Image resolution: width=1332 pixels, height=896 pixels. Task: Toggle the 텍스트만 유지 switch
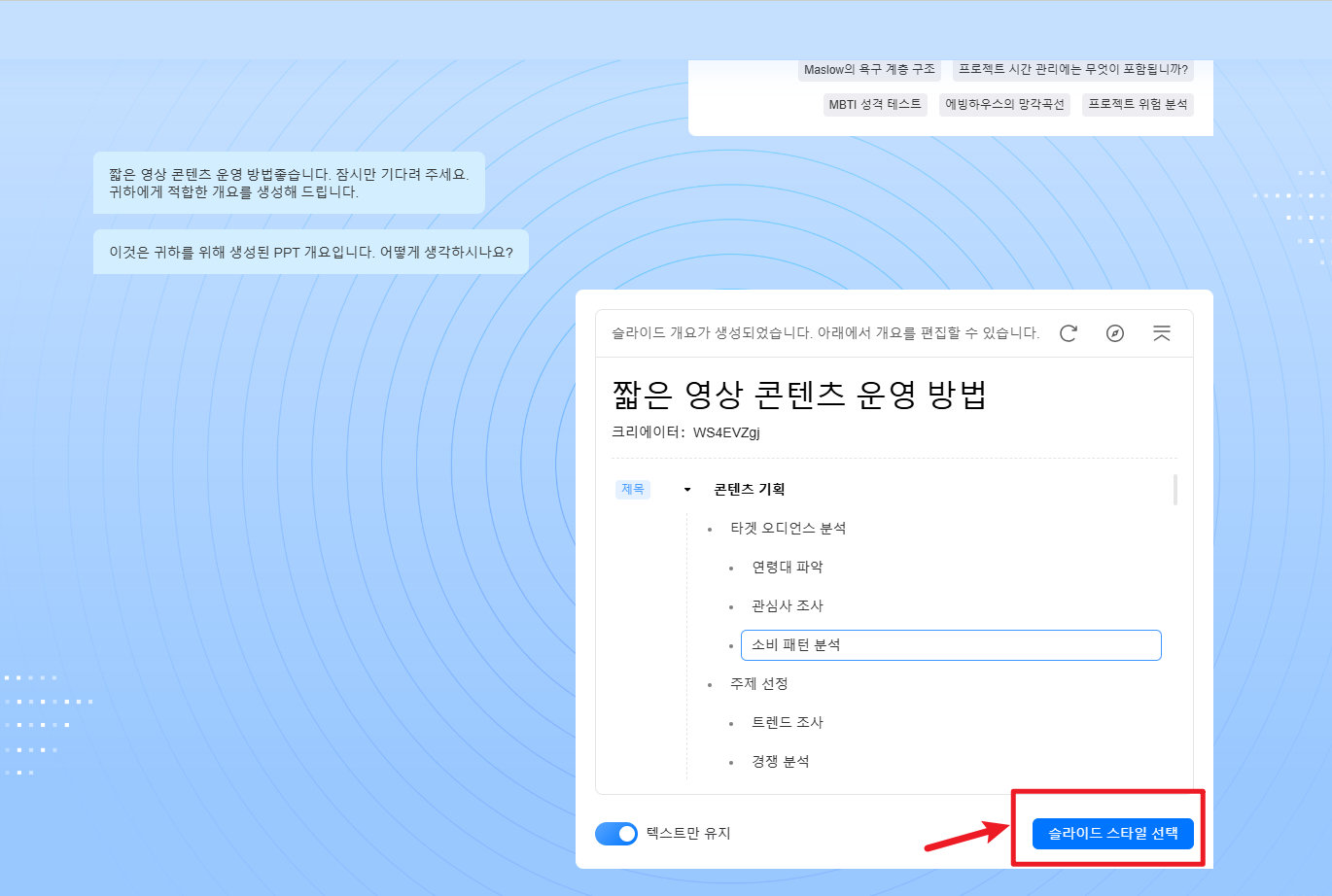616,834
